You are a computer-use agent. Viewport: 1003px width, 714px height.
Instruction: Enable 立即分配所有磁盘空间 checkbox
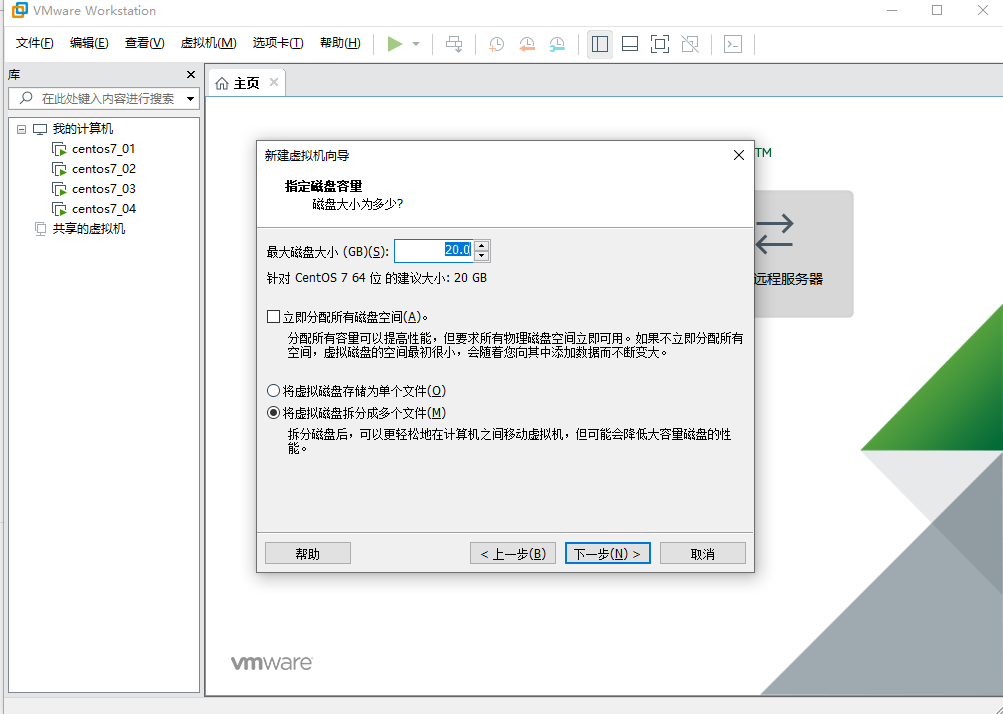(273, 316)
